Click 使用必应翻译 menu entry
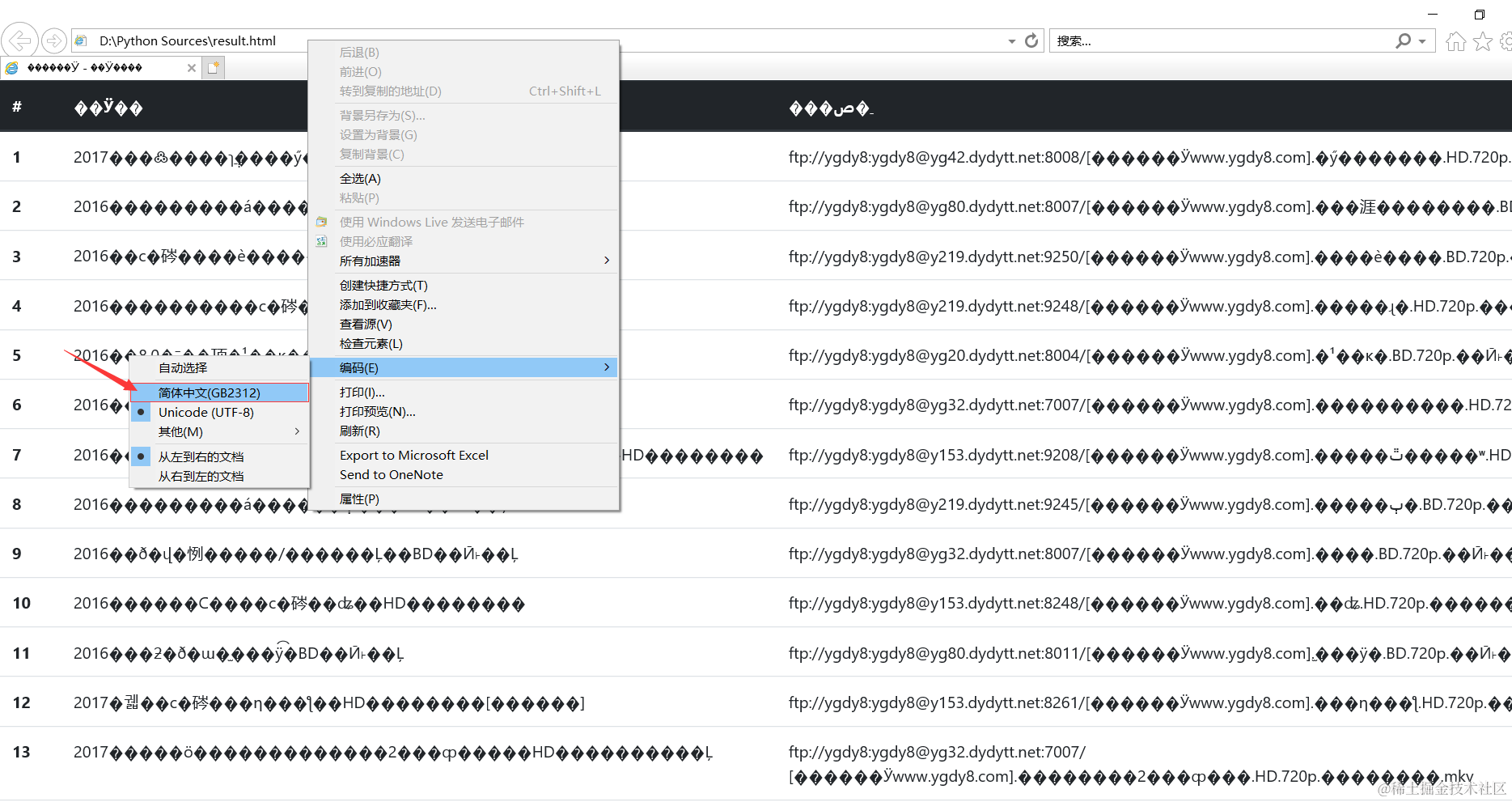Viewport: 1512px width, 802px height. coord(464,241)
